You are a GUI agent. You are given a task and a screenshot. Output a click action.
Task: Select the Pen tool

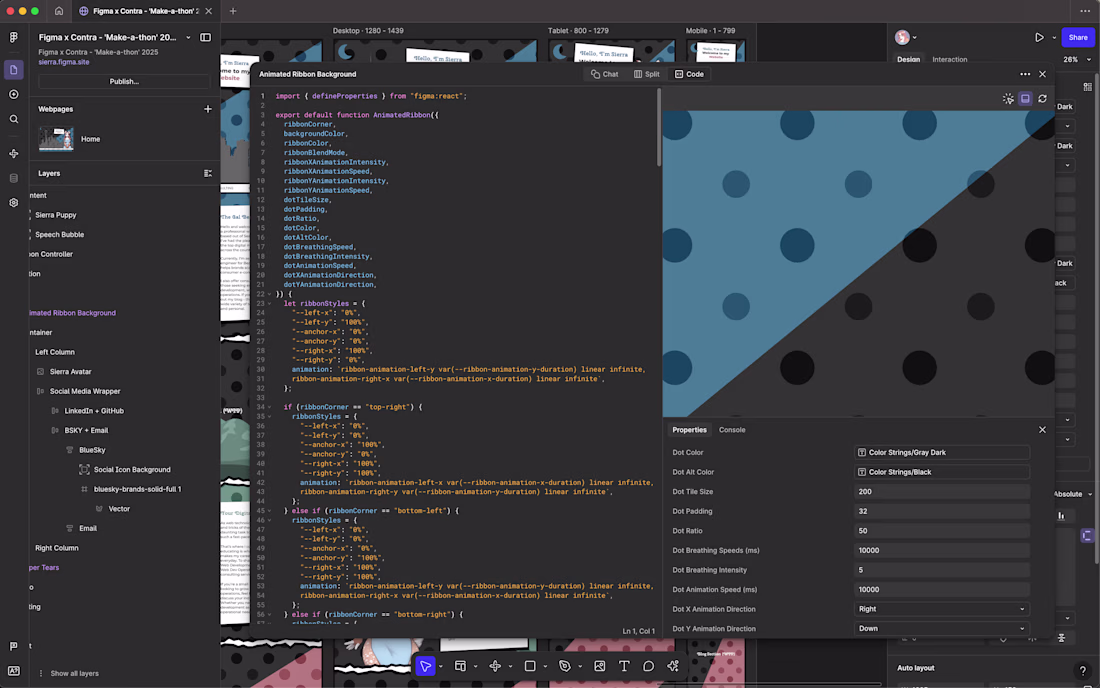pos(565,666)
